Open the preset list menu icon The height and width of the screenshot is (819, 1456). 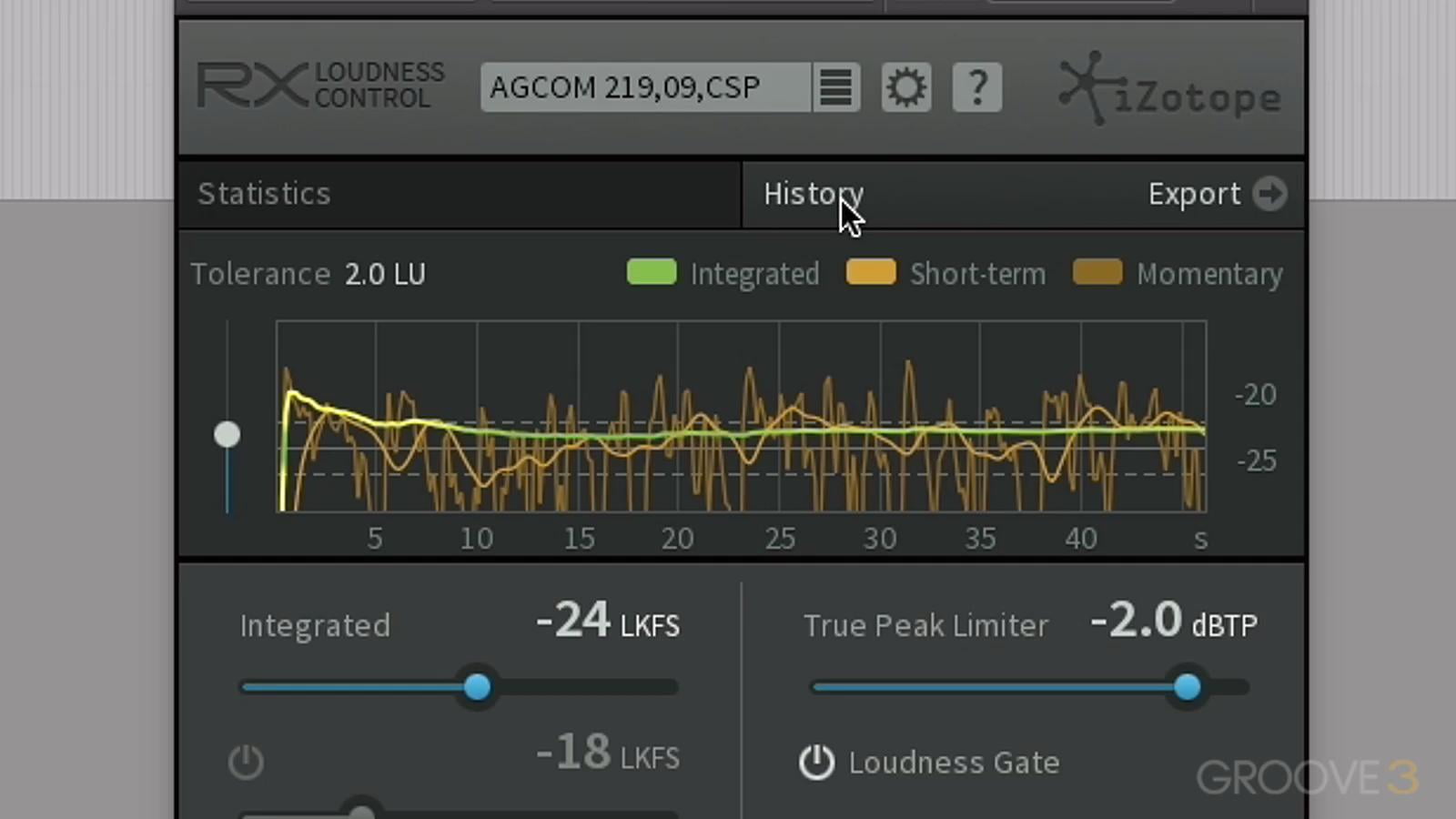pyautogui.click(x=835, y=87)
